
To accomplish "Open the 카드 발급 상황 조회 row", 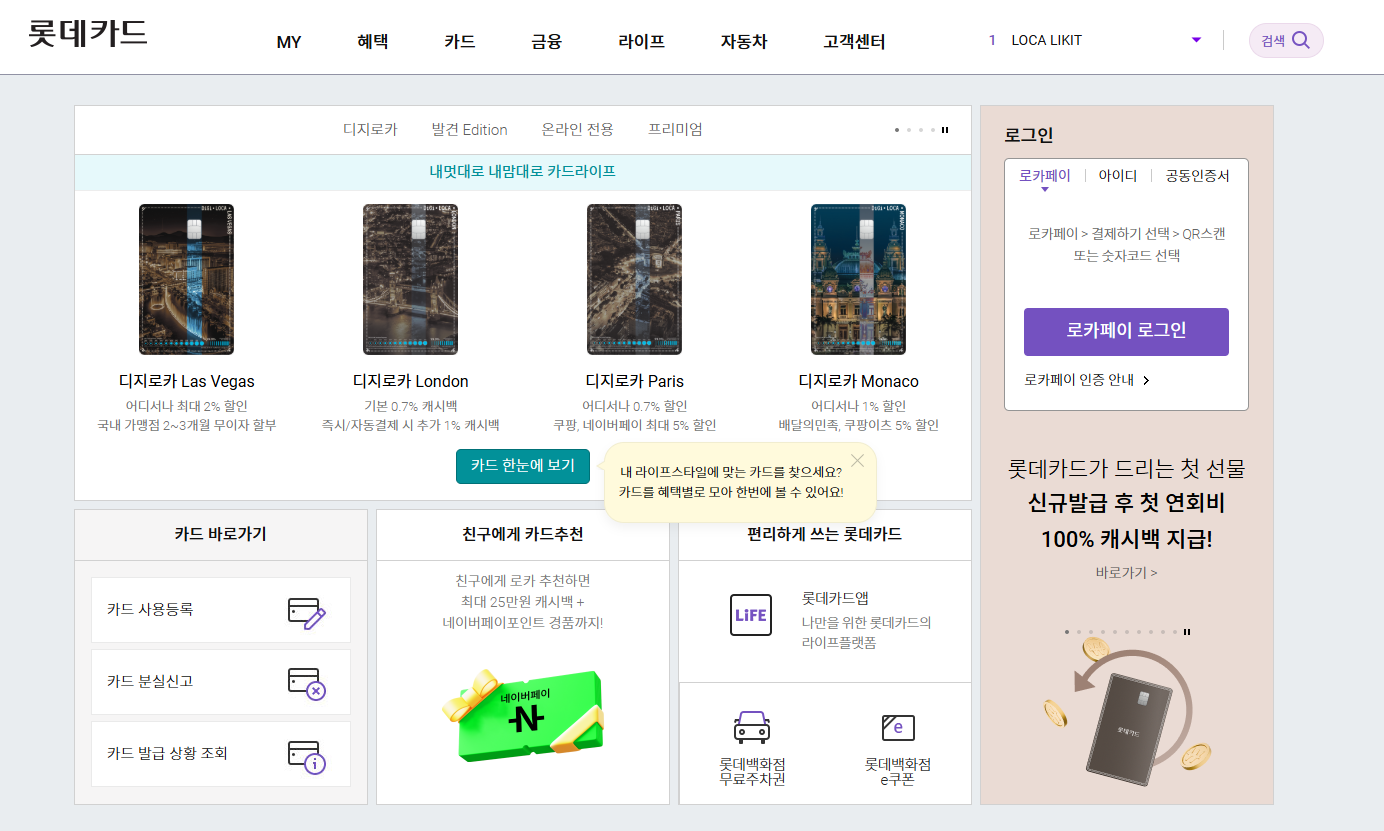I will pyautogui.click(x=221, y=754).
